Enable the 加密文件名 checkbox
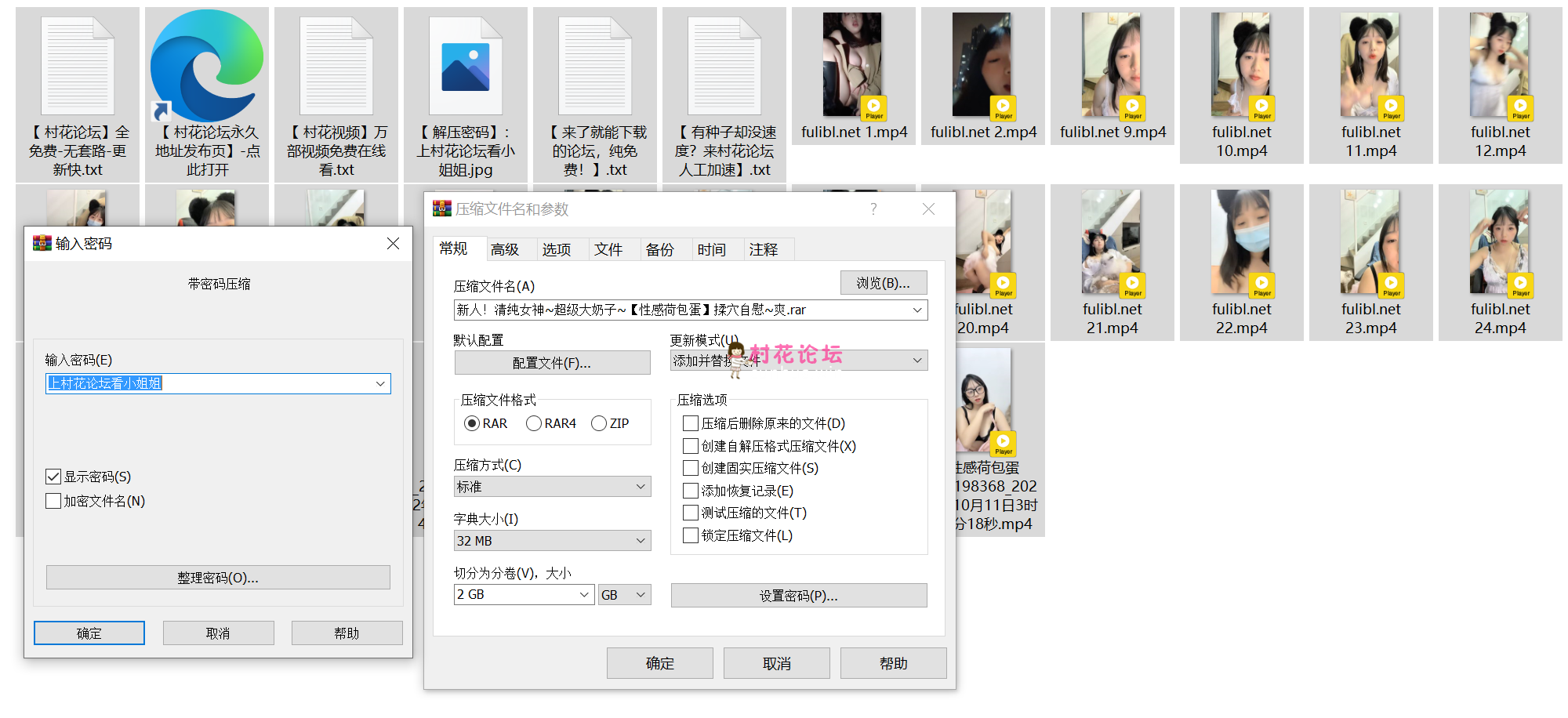The image size is (1568, 718). 53,501
